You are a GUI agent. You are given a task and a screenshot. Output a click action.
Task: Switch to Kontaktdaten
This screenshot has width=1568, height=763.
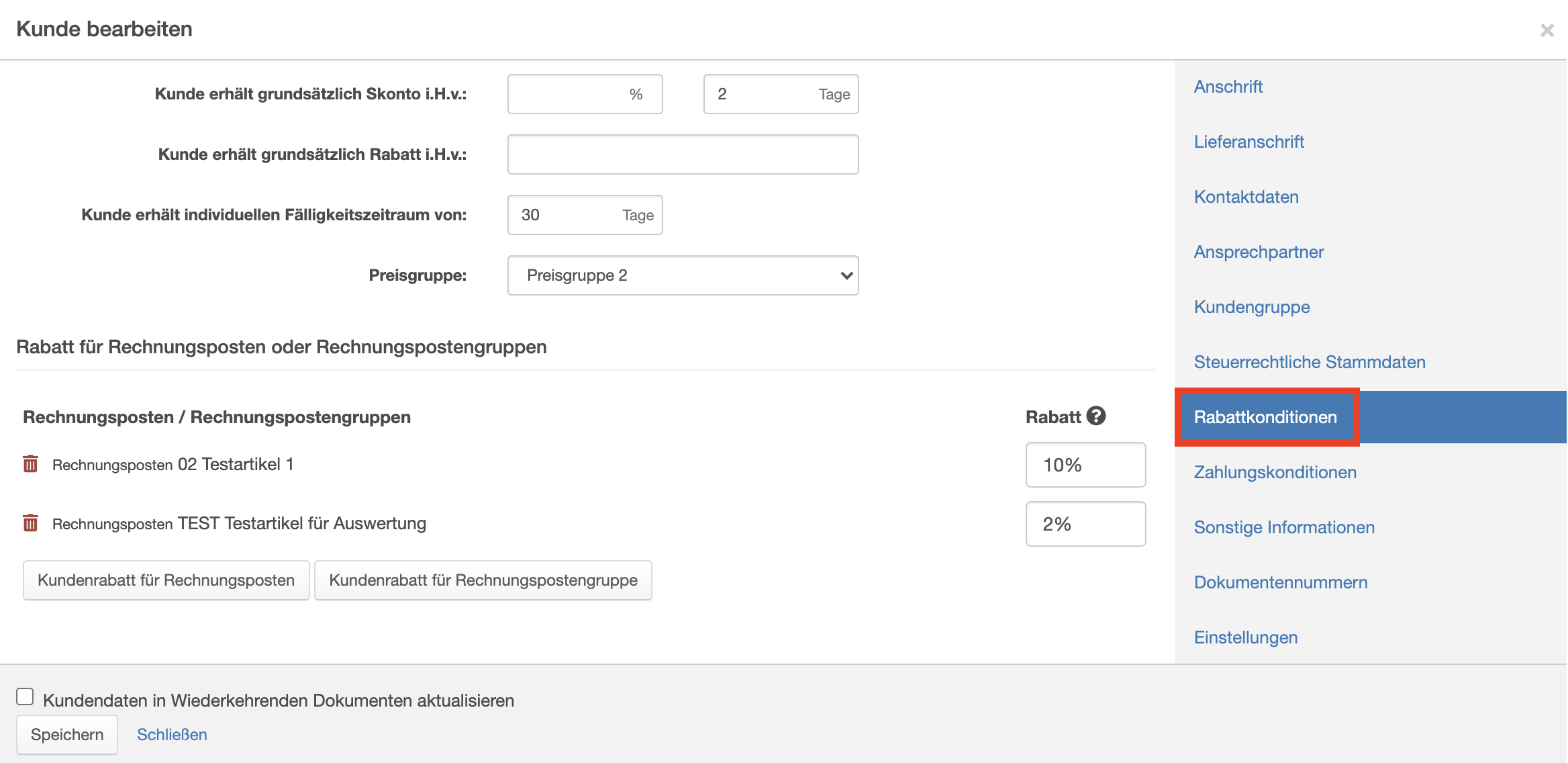[1246, 197]
